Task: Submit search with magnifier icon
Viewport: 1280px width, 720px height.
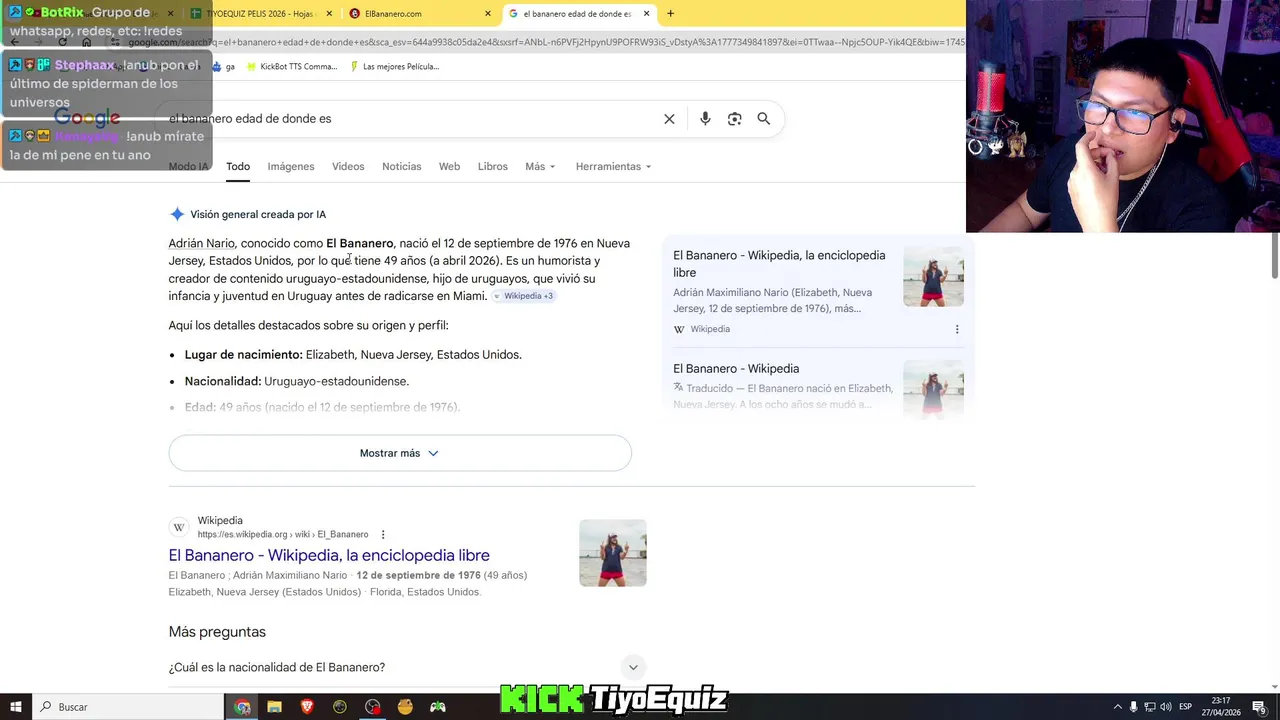Action: tap(764, 119)
